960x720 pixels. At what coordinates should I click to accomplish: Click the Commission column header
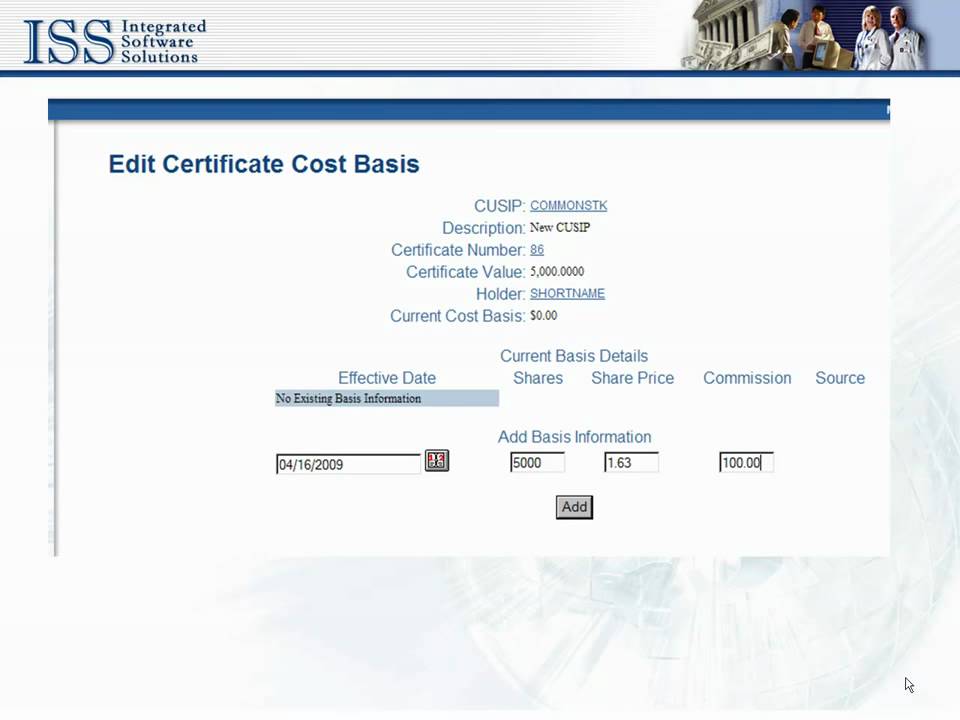[x=747, y=378]
